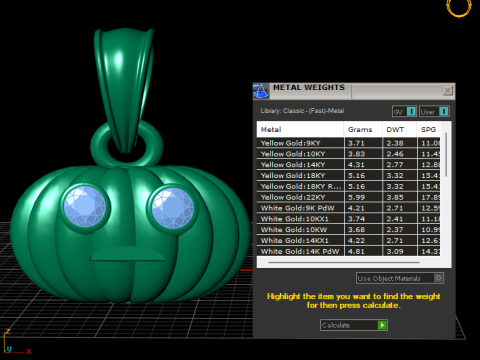This screenshot has height=360, width=480.
Task: Click the green arrow on Calculate
Action: click(382, 325)
